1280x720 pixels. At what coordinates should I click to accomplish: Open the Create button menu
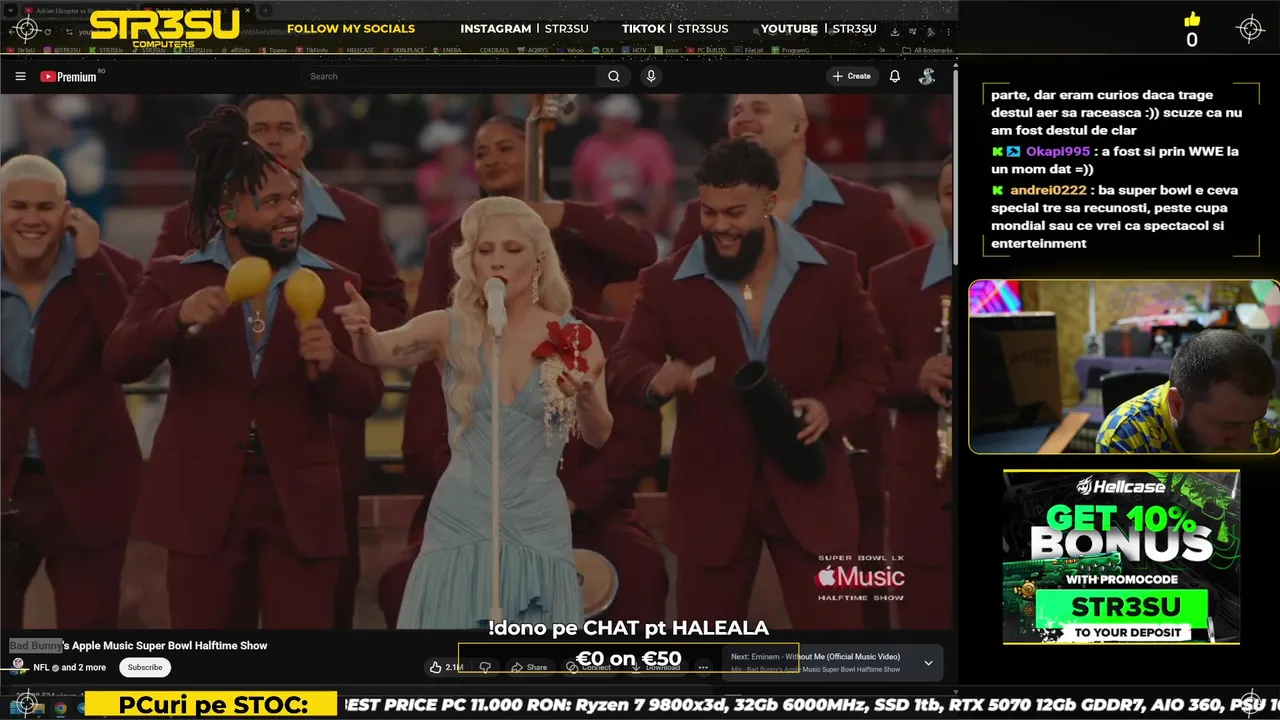point(852,76)
